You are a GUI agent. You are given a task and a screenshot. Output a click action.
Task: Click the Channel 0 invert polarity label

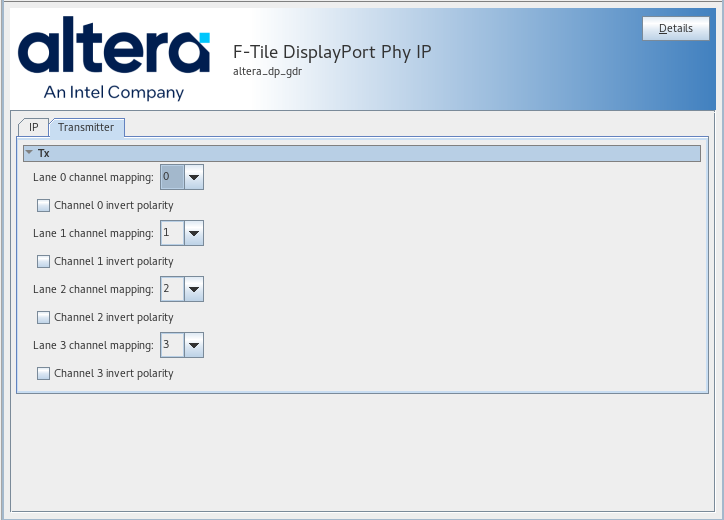(x=114, y=206)
